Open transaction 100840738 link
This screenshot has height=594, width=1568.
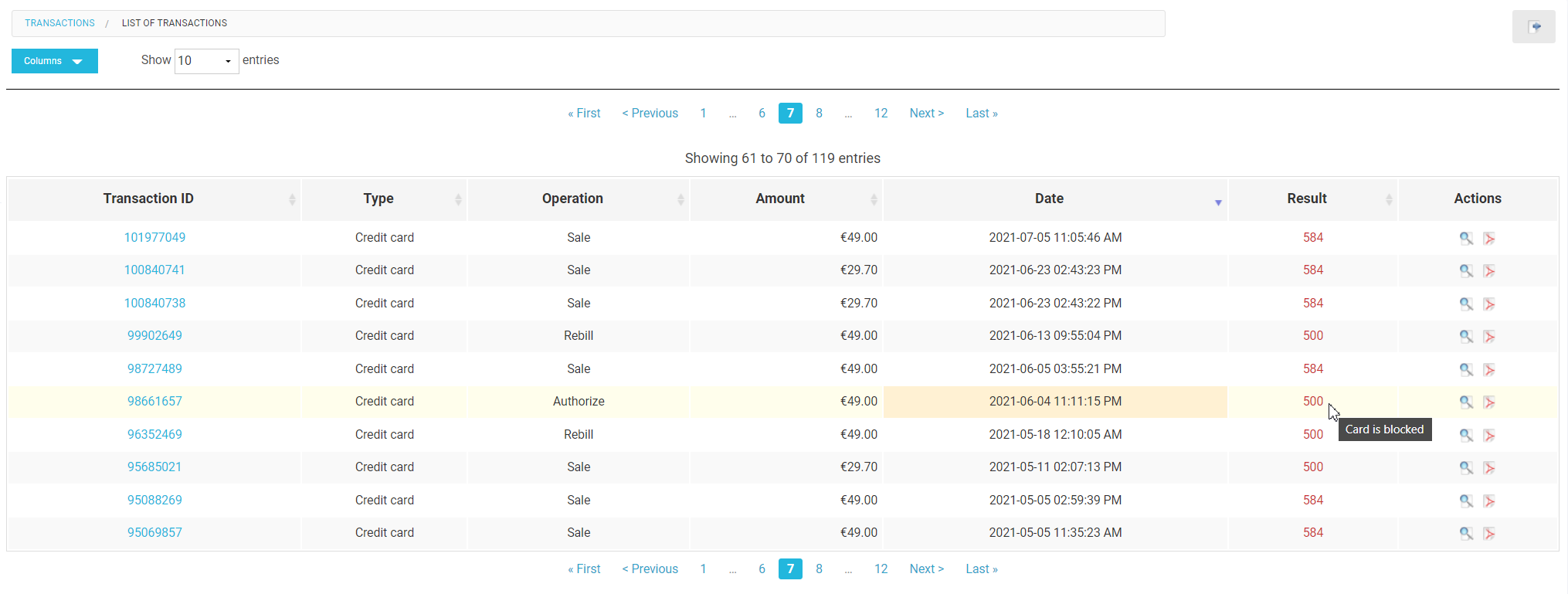tap(154, 303)
